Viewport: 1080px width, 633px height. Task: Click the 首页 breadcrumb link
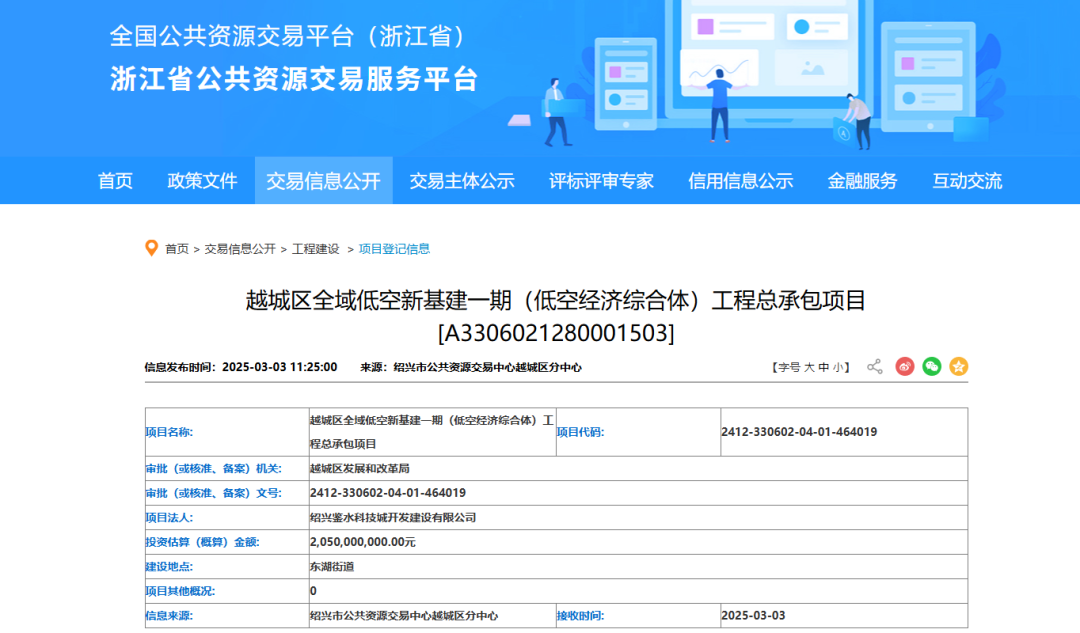pyautogui.click(x=177, y=249)
